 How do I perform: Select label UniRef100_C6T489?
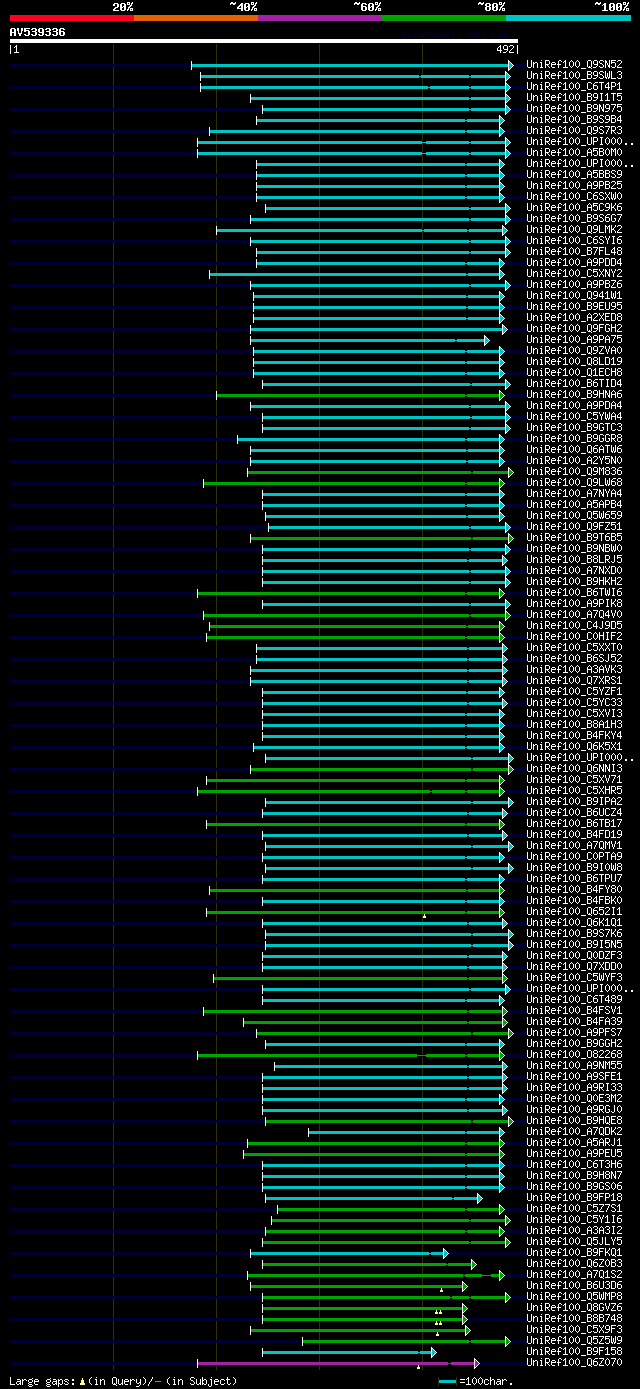coord(574,999)
